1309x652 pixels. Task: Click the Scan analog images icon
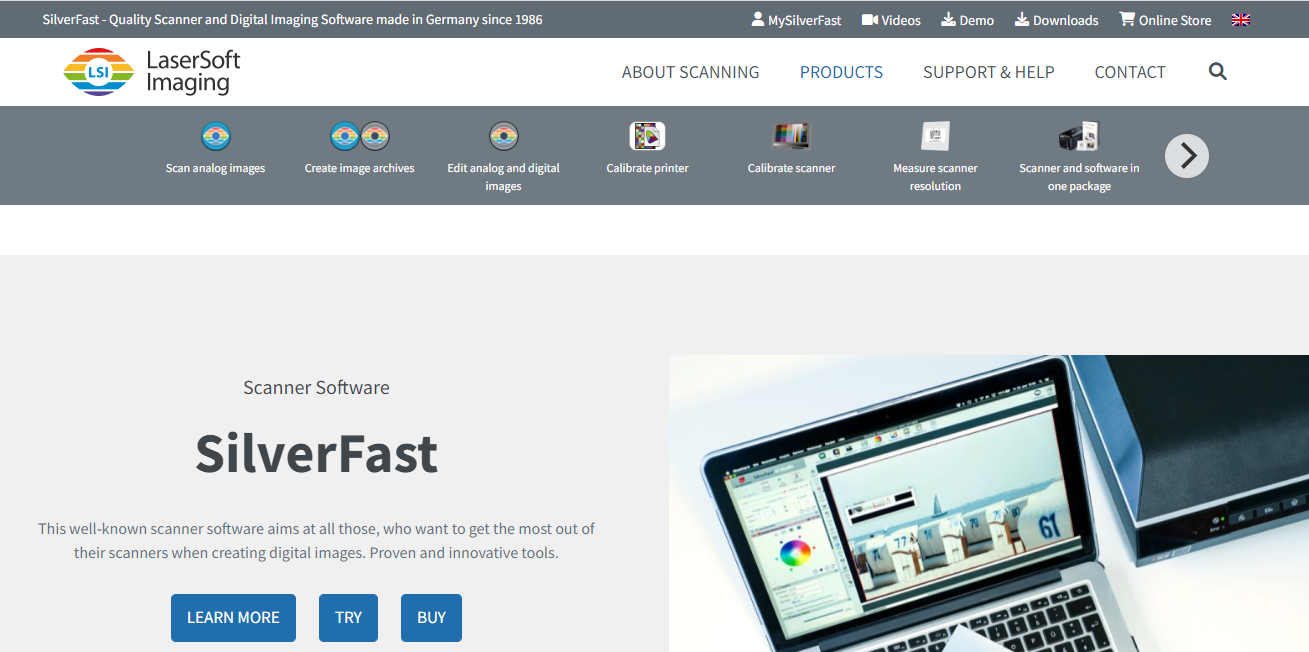pyautogui.click(x=216, y=135)
